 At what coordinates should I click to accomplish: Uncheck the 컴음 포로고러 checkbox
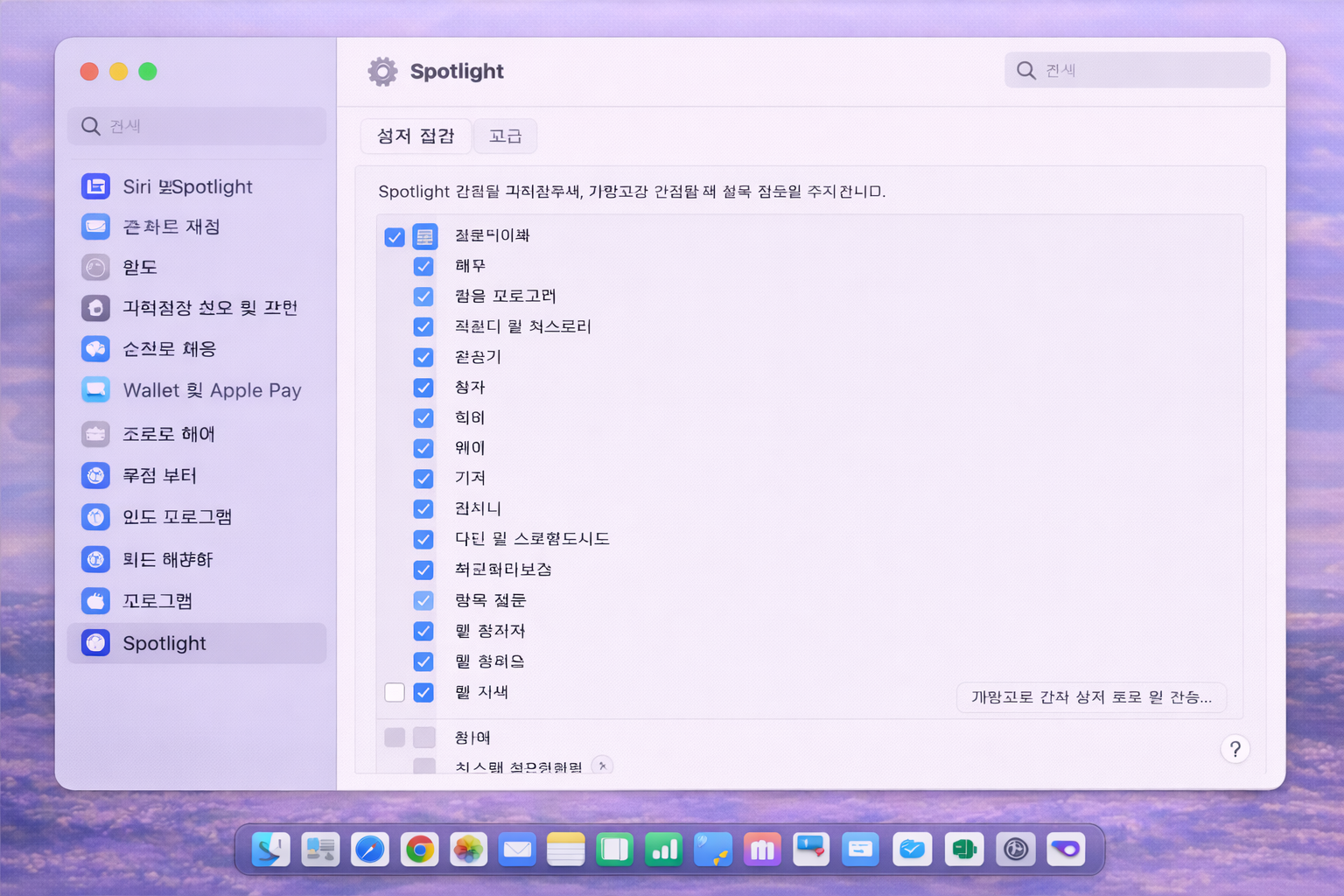click(423, 297)
